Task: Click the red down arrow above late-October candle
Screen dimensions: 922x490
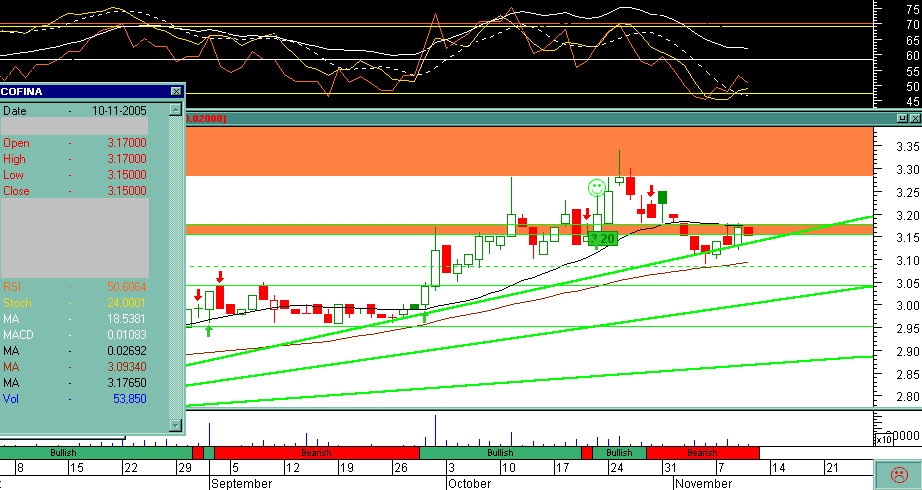Action: coord(652,191)
